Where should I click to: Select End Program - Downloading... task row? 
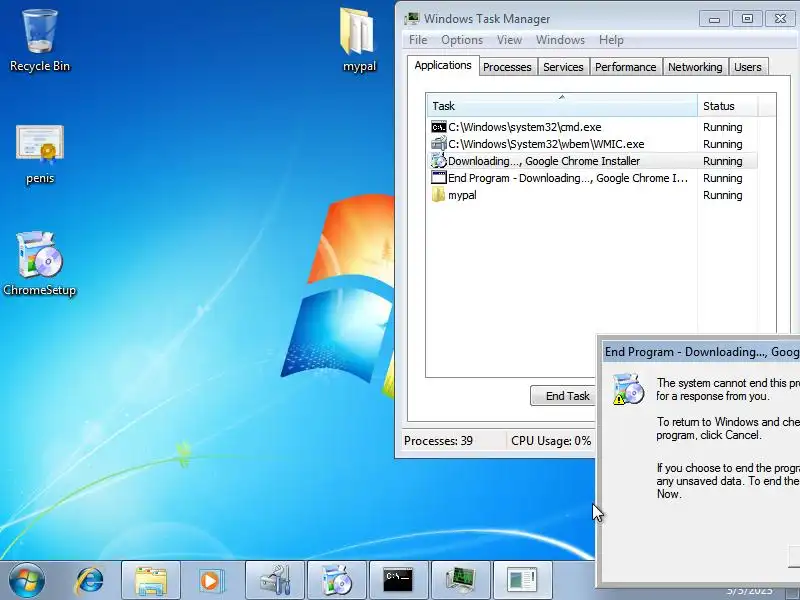pos(594,178)
